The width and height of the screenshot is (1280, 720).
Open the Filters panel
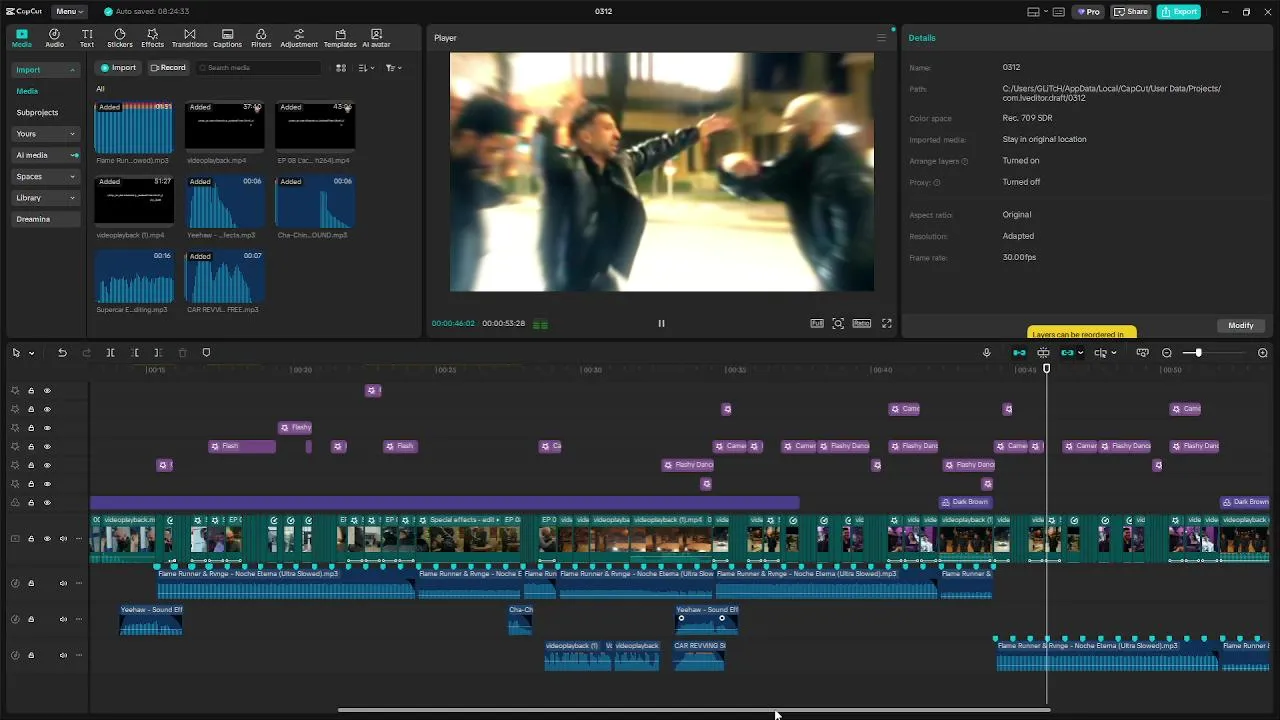point(261,38)
